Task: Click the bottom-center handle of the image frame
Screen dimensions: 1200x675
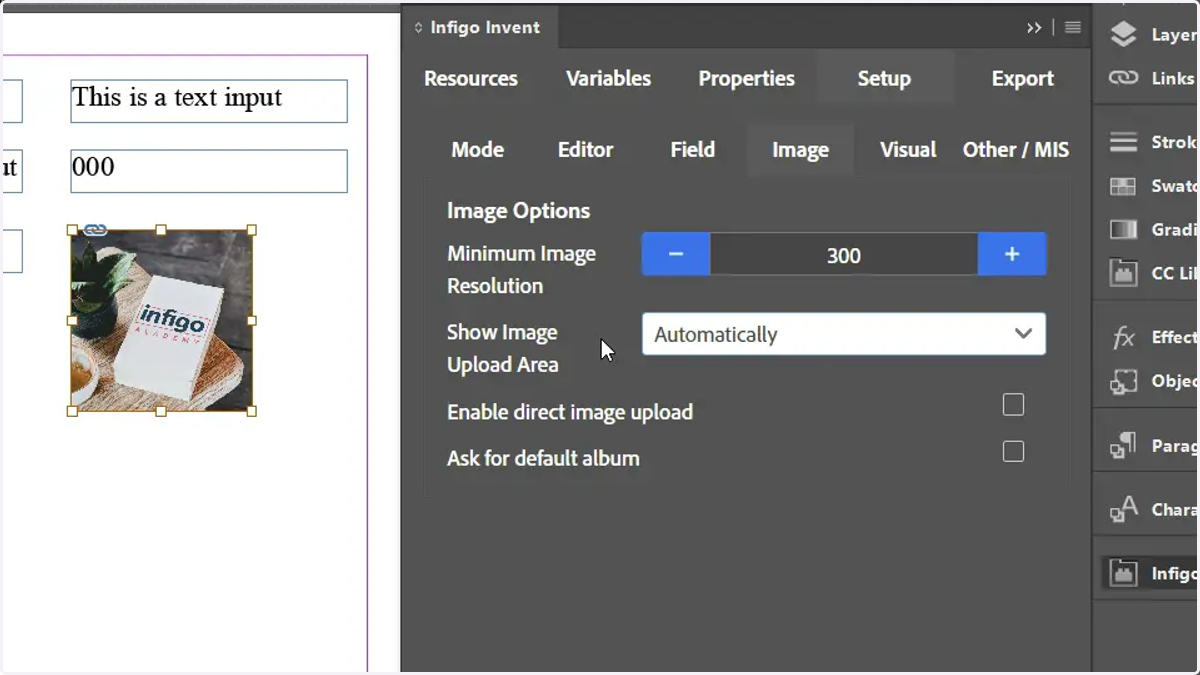Action: (x=162, y=411)
